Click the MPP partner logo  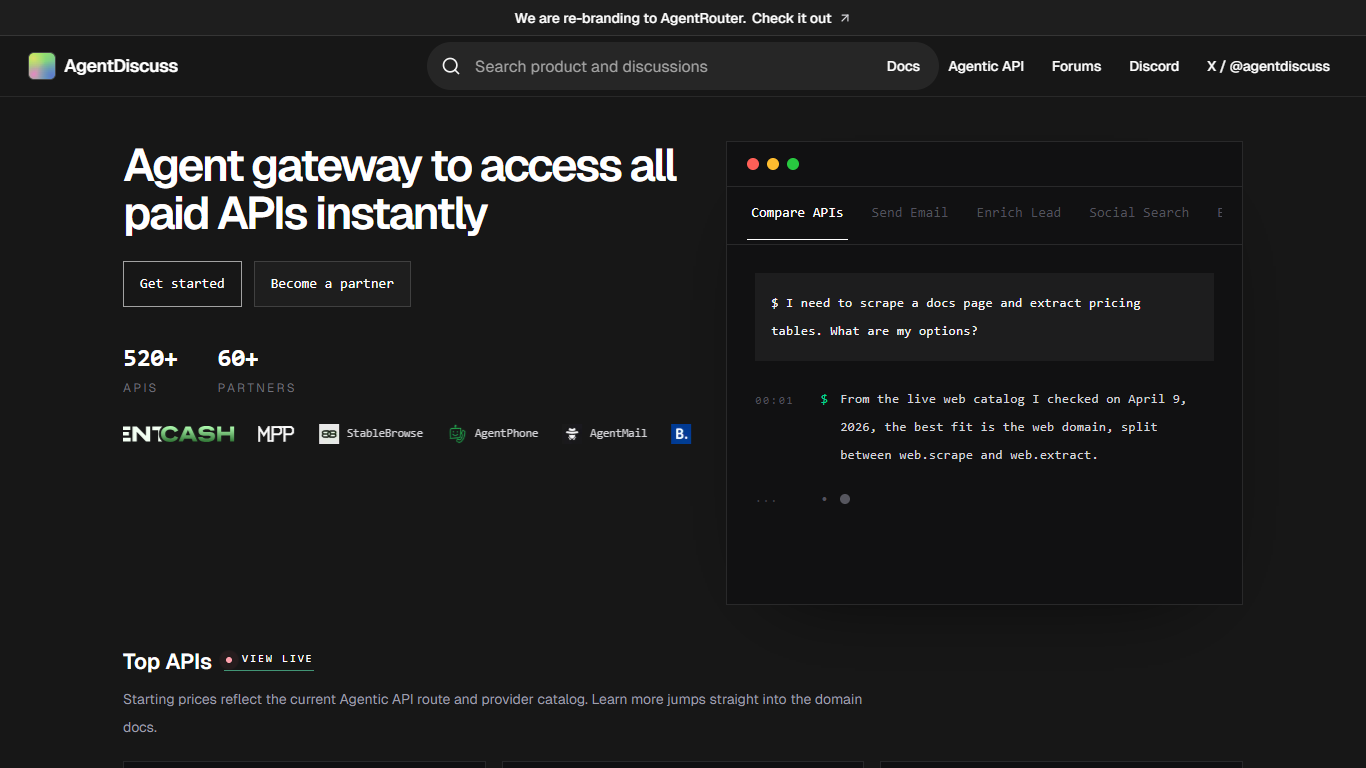point(276,434)
